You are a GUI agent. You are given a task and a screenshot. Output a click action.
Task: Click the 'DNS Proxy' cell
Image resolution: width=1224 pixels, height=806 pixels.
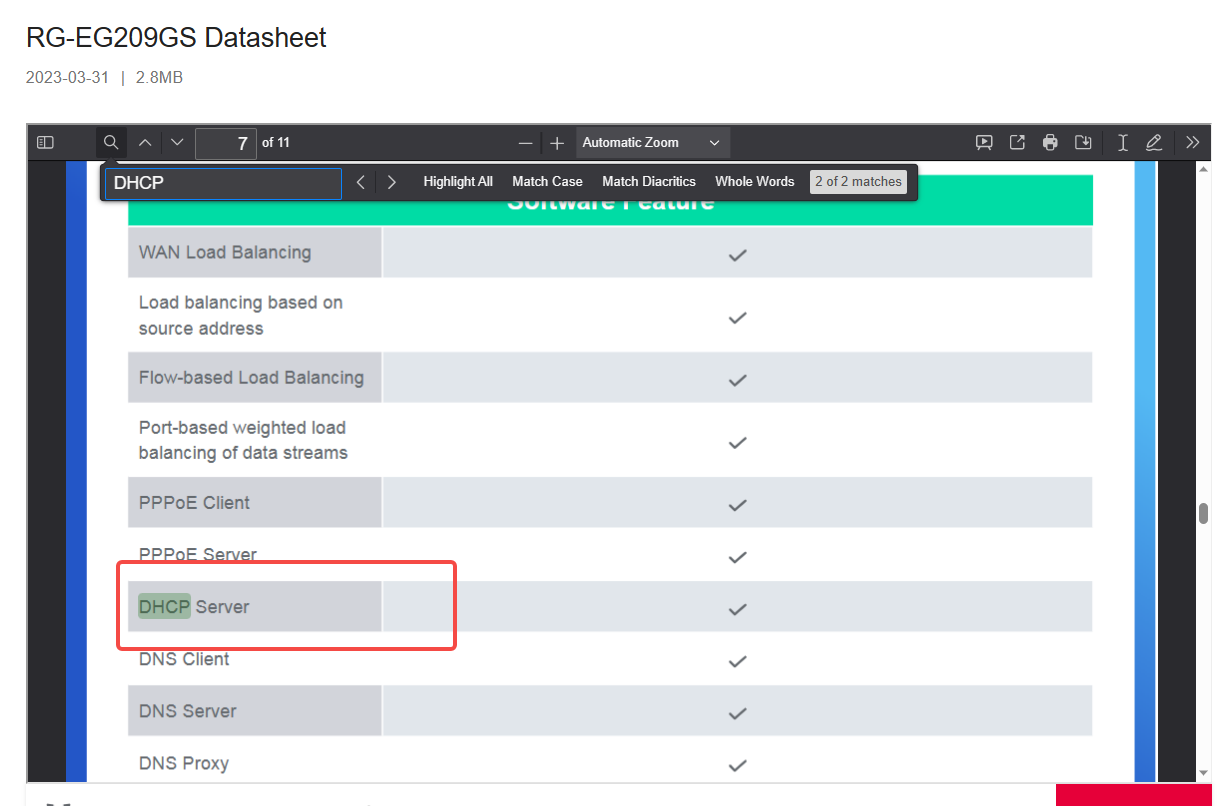tap(255, 763)
